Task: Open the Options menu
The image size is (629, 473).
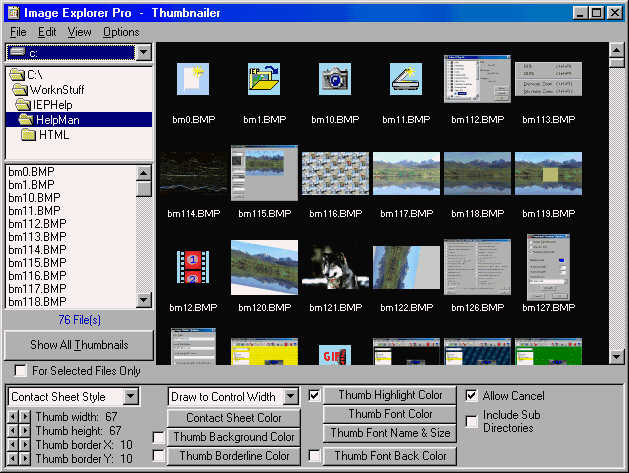Action: 121,32
